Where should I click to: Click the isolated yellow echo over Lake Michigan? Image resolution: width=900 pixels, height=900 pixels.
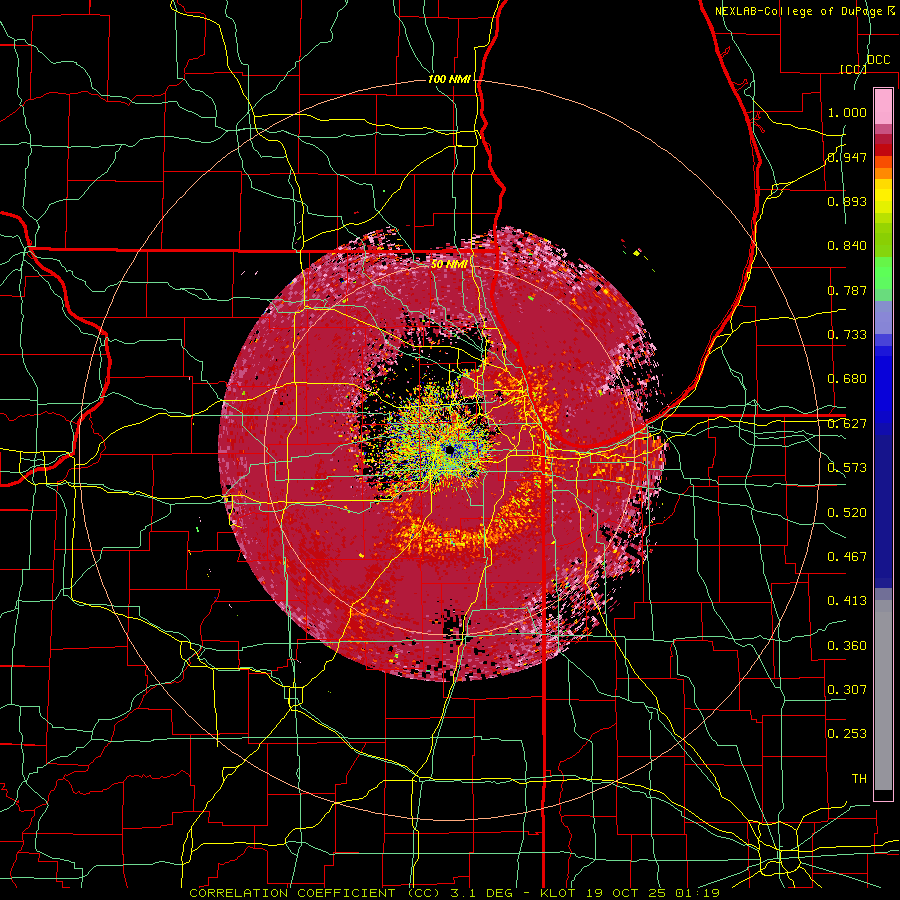[637, 253]
